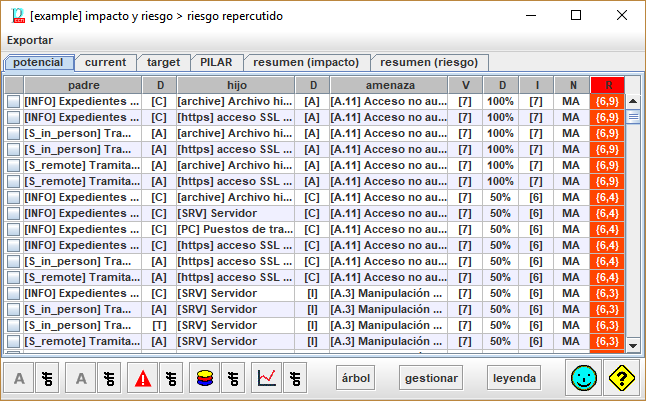Screen dimensions: 646x401
Task: Sort table by the red R column header
Action: click(x=606, y=85)
